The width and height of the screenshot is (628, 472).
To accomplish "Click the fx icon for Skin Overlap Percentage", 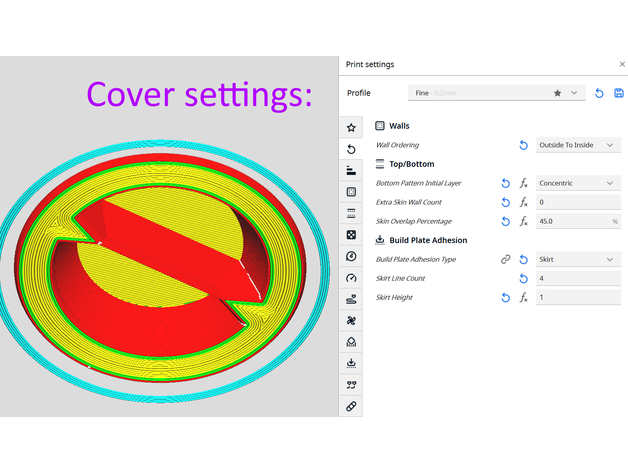I will click(523, 221).
